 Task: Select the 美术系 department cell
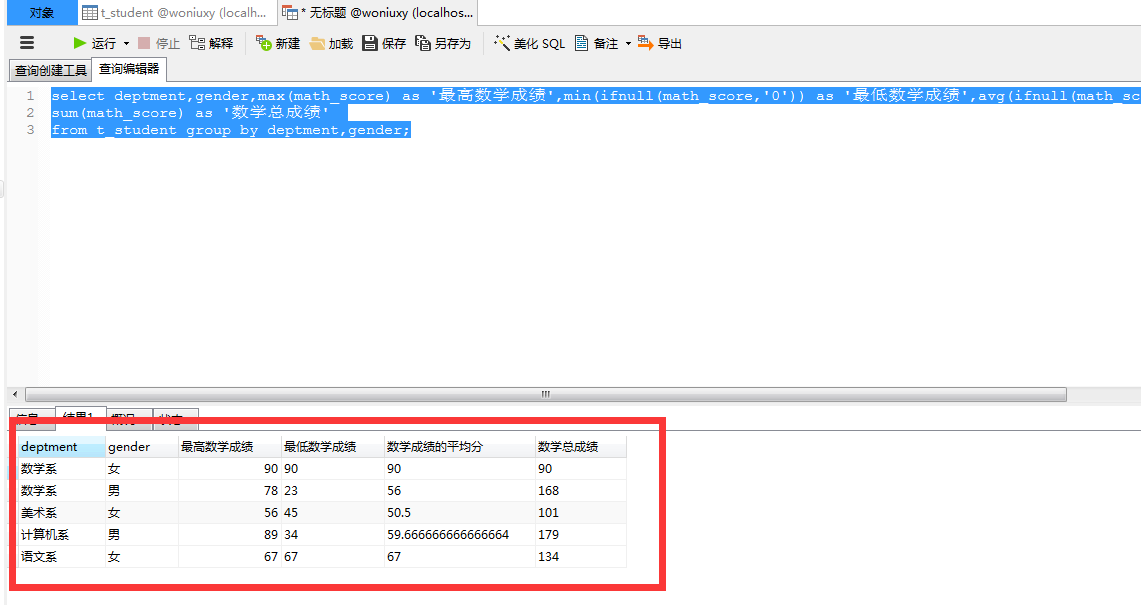[62, 513]
